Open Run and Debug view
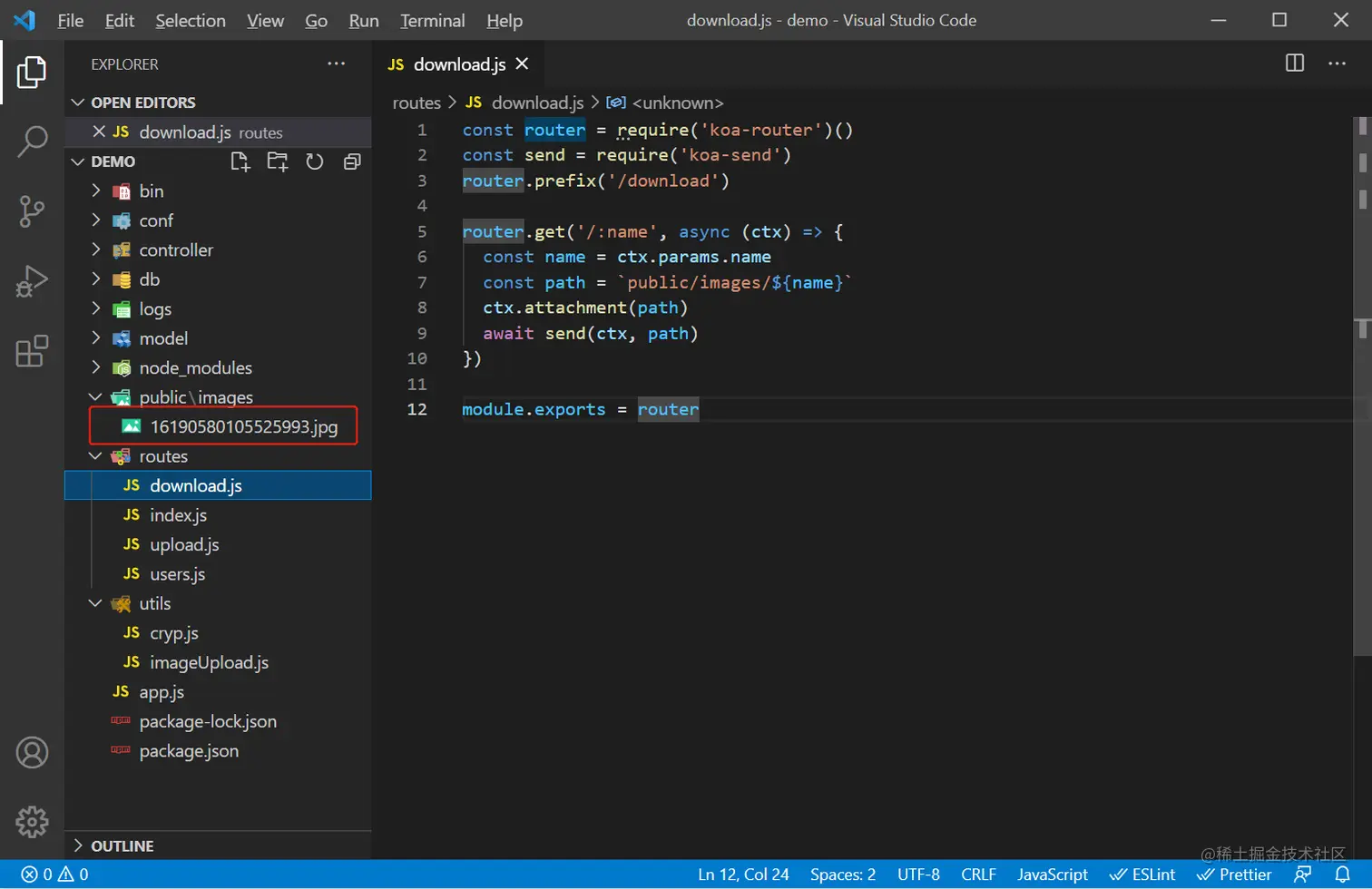The height and width of the screenshot is (889, 1372). tap(32, 281)
